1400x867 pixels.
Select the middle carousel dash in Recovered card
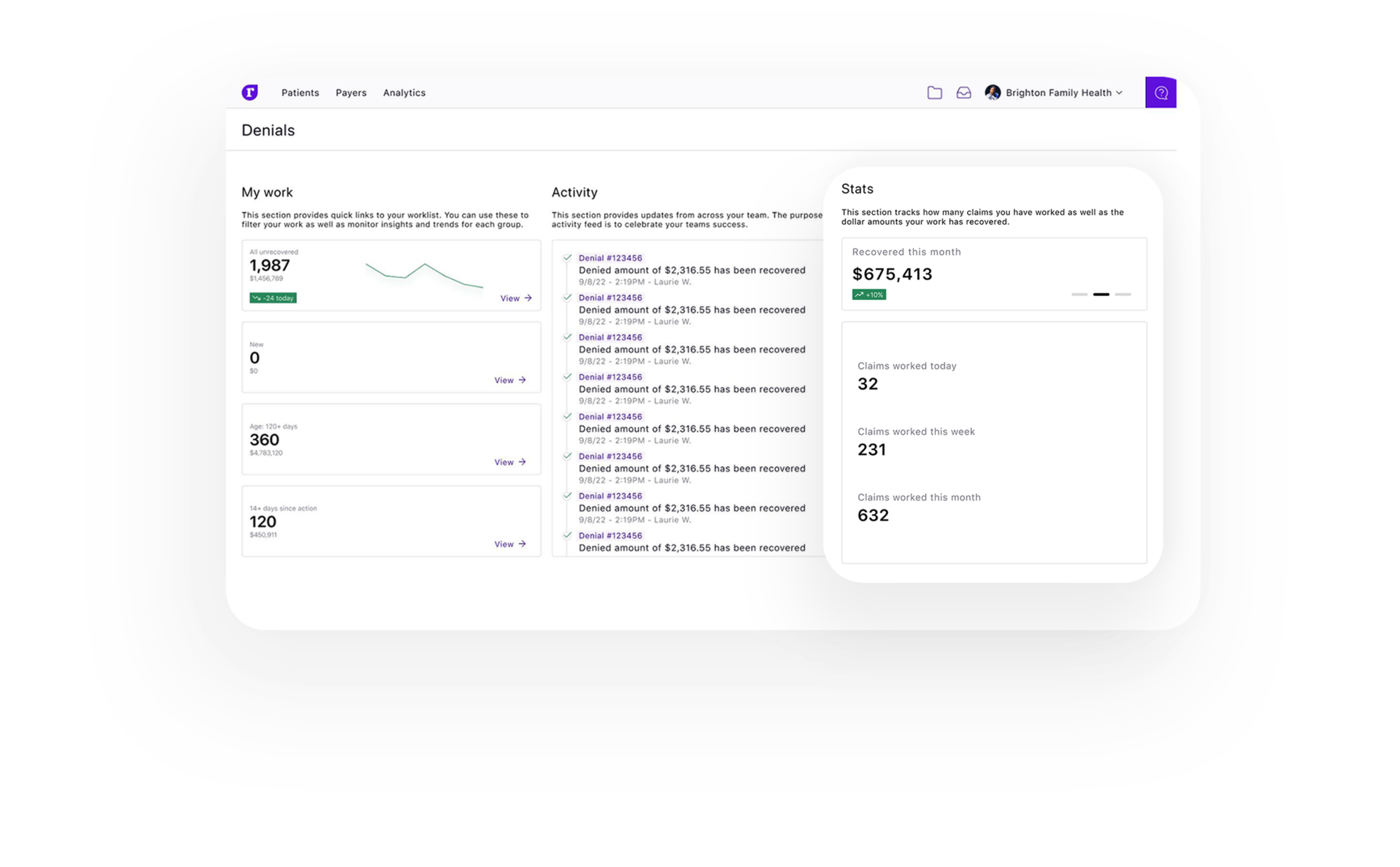tap(1101, 294)
